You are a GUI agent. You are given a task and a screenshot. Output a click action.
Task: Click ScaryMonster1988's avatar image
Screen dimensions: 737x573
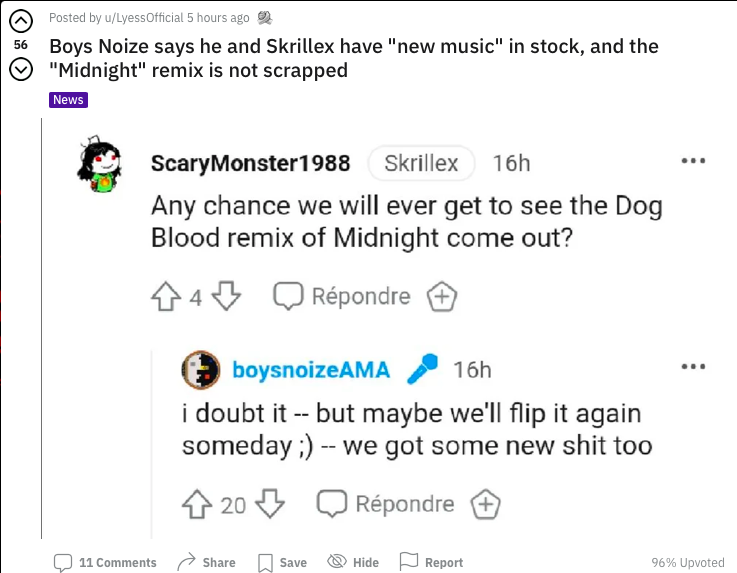100,164
